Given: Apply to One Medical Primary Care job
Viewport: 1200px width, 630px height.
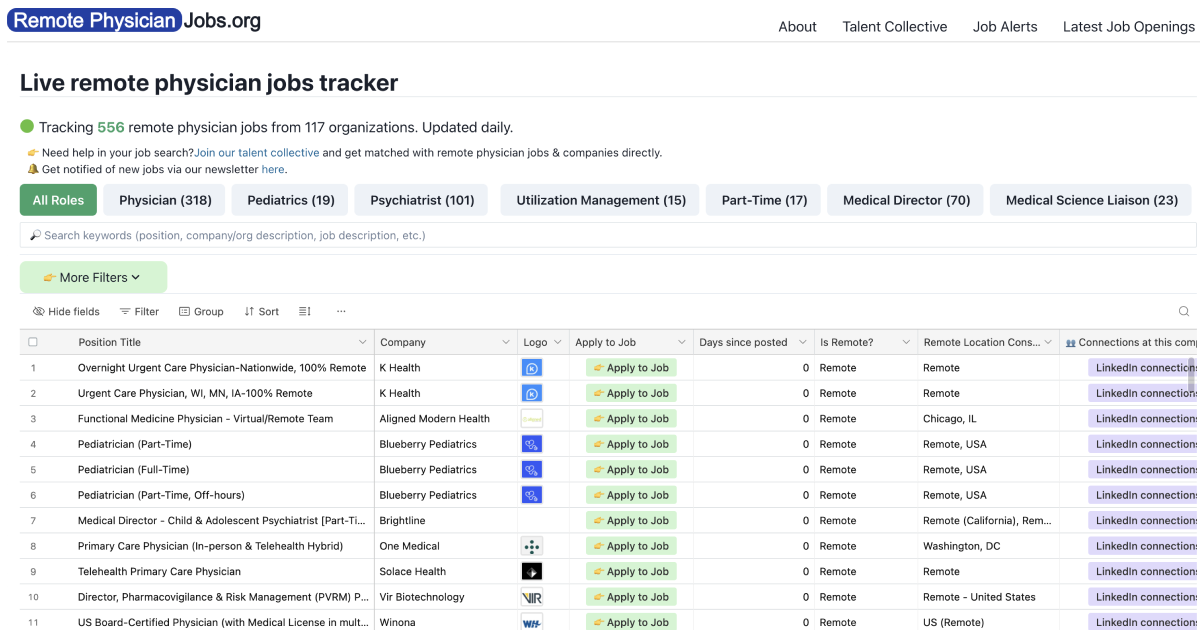Looking at the screenshot, I should click(x=631, y=546).
